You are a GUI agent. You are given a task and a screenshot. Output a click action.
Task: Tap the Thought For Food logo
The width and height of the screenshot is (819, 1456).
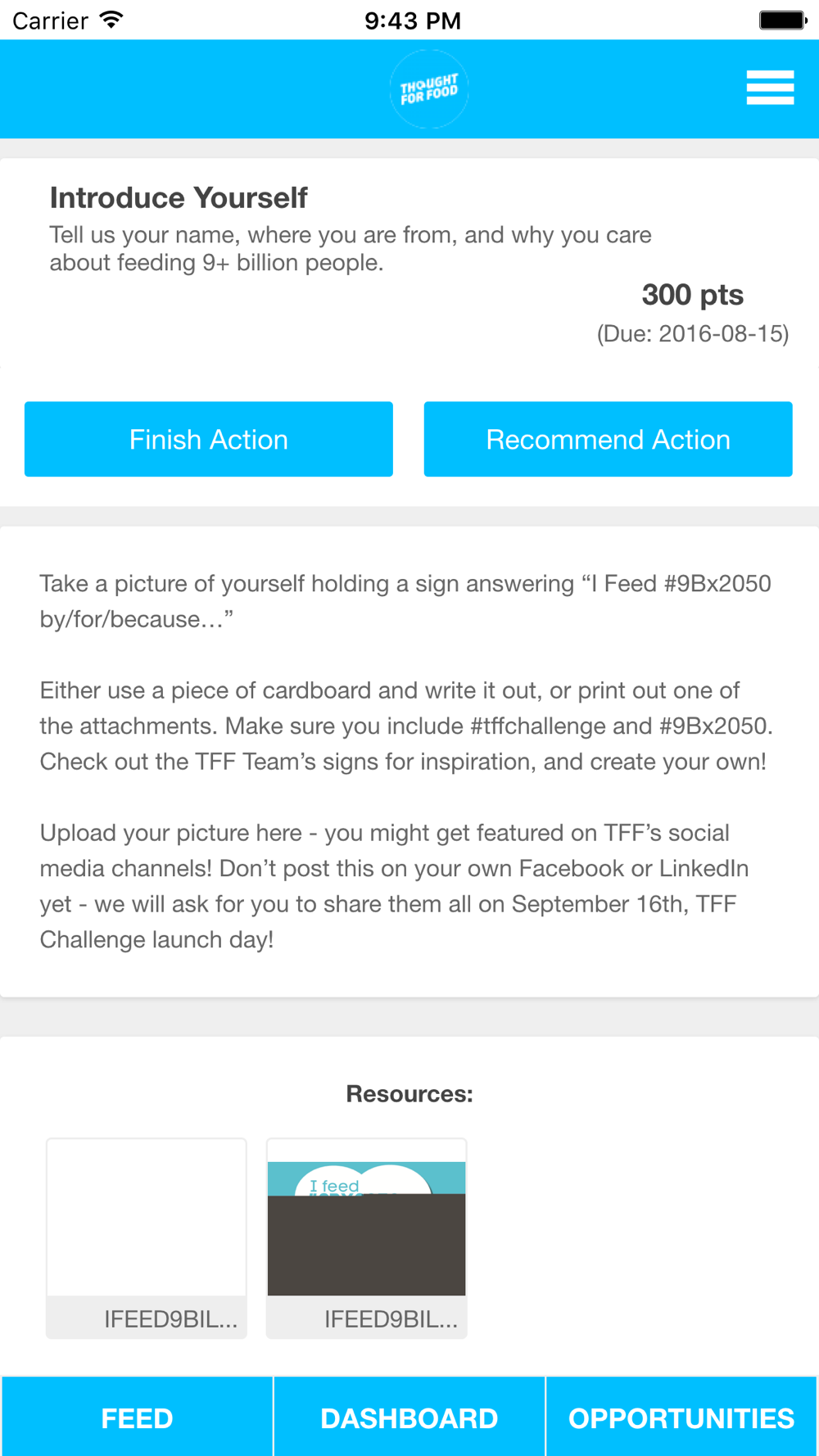429,89
